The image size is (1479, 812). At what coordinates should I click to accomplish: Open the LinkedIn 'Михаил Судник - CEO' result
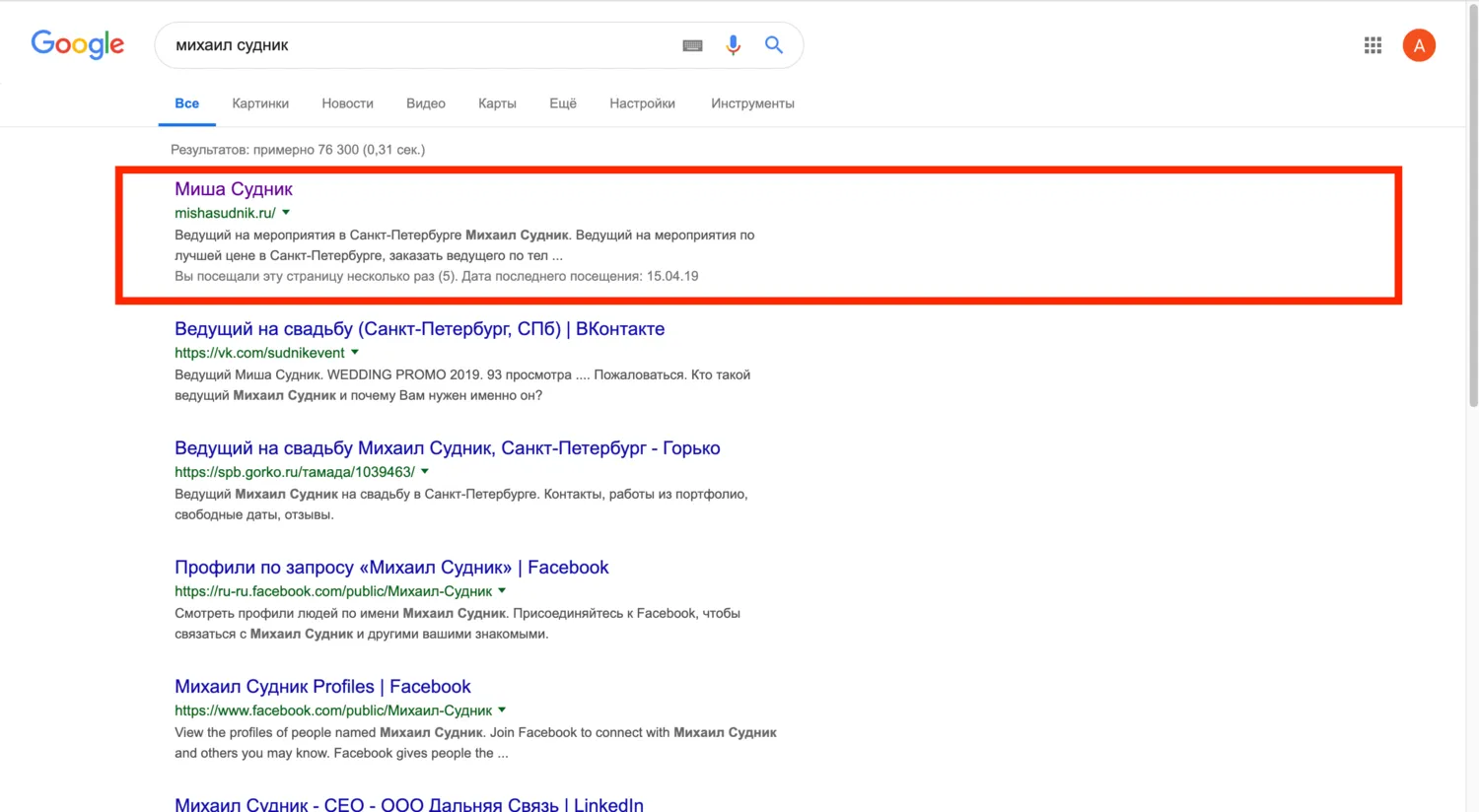click(x=408, y=804)
